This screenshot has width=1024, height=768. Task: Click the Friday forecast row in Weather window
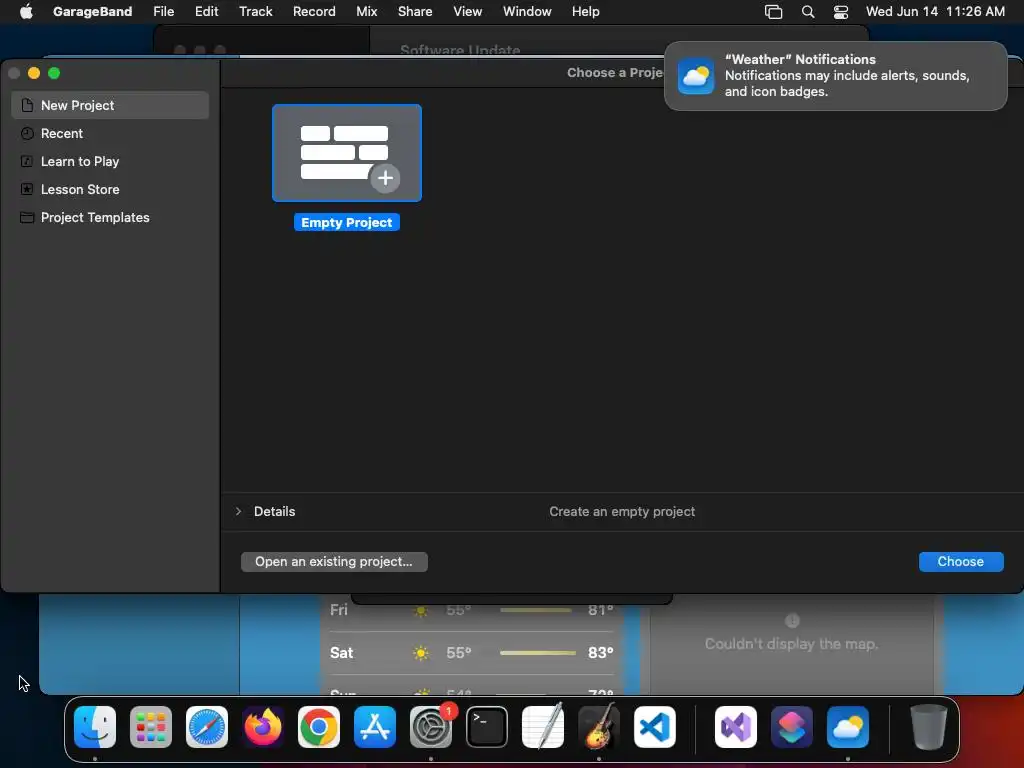pos(472,611)
